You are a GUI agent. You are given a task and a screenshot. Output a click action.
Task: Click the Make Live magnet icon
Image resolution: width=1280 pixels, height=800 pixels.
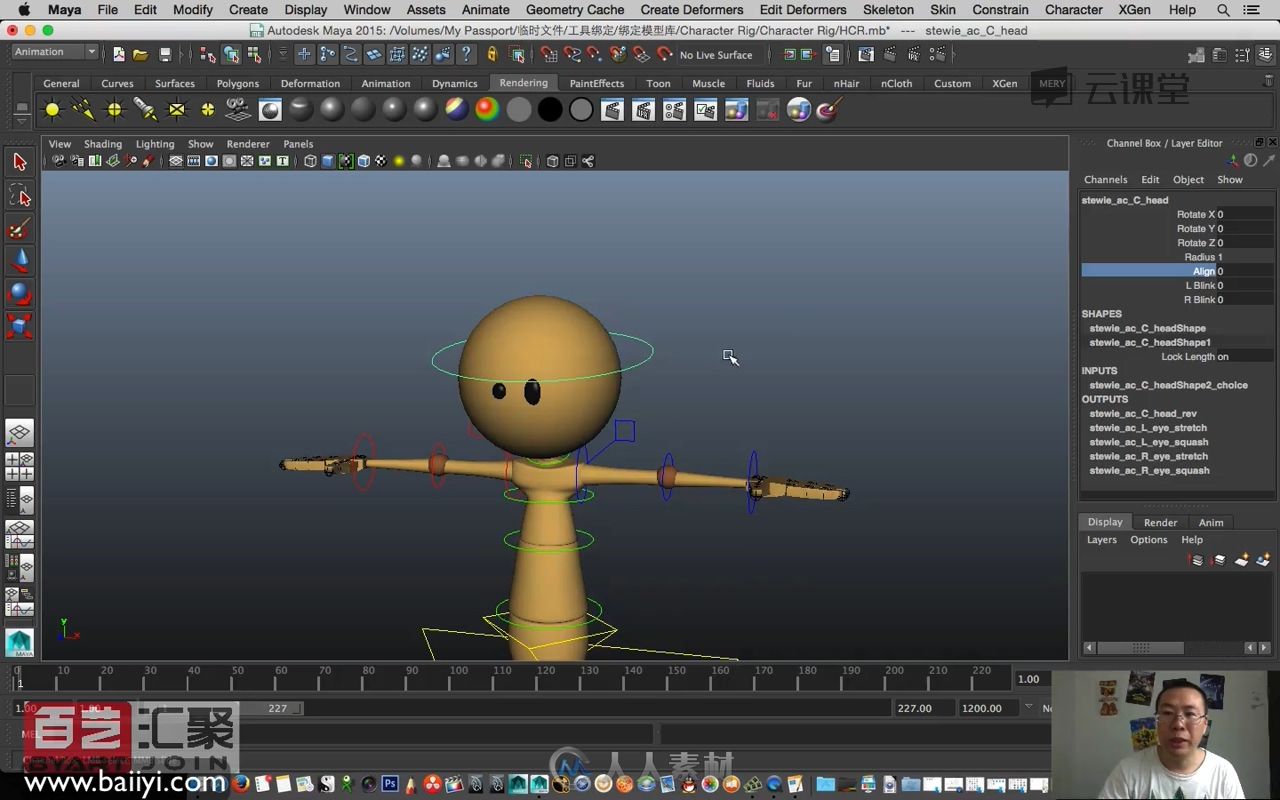point(664,54)
